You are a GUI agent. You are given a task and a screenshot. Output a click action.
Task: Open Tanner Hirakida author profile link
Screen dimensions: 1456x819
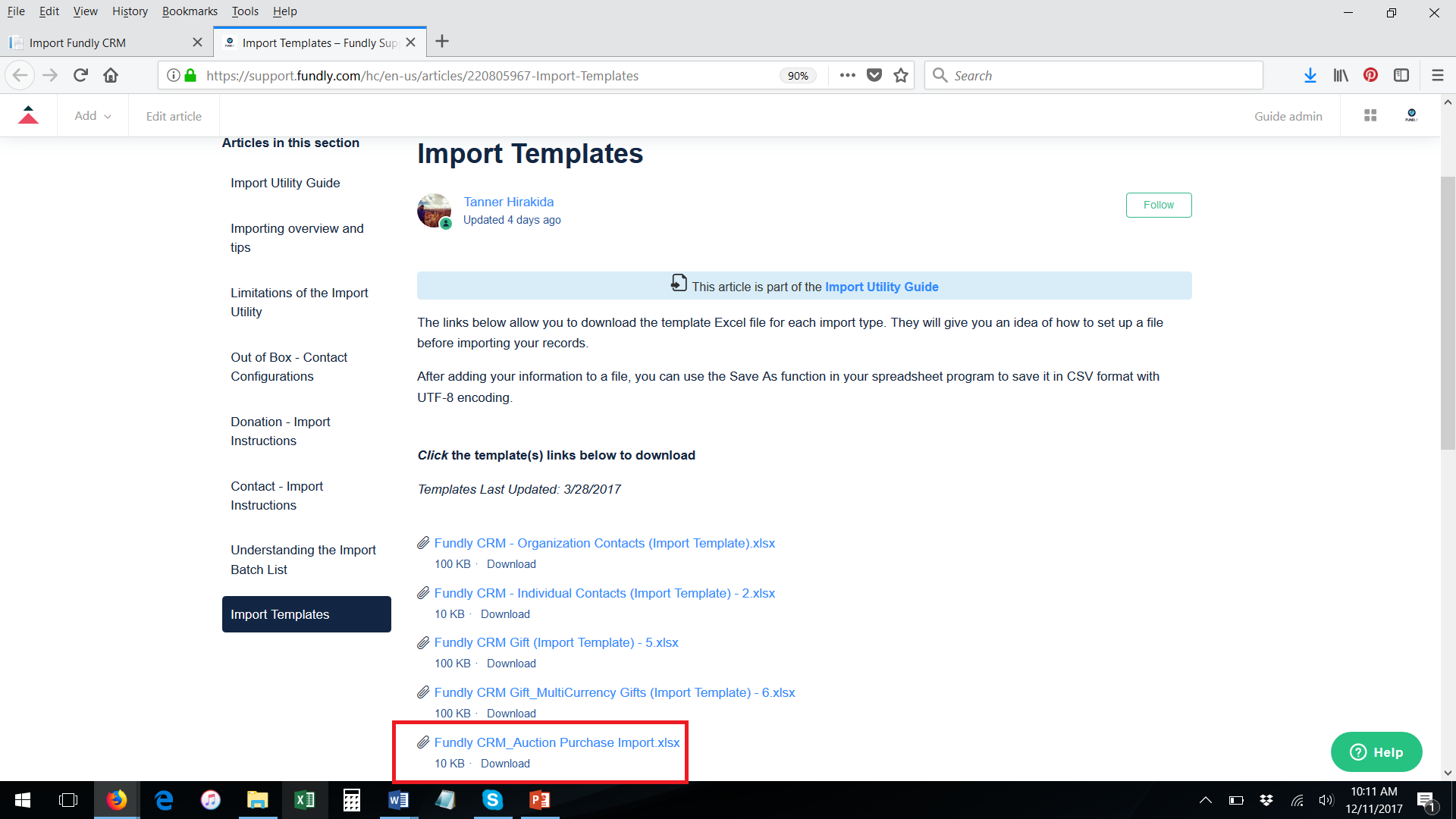click(x=508, y=202)
